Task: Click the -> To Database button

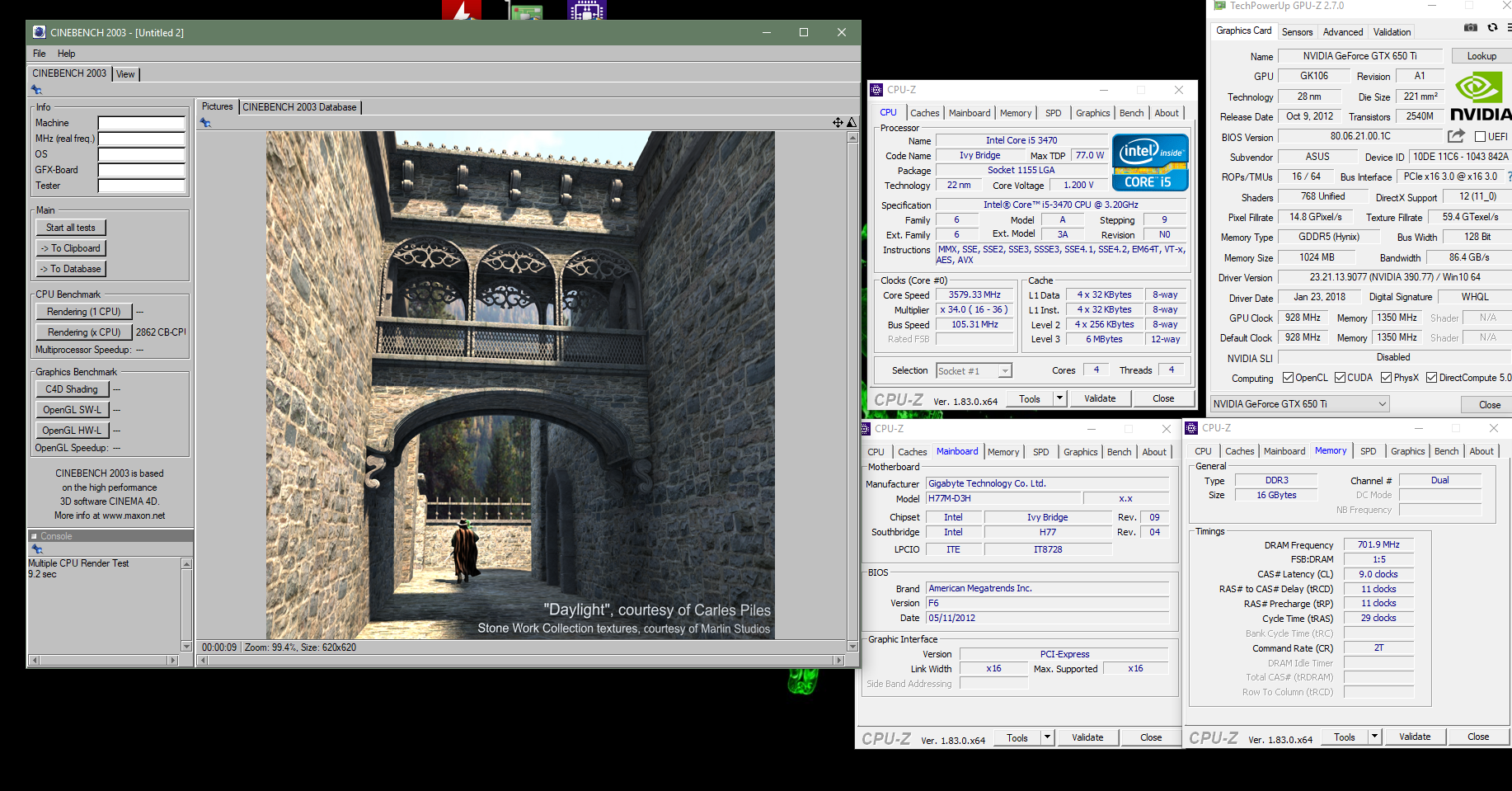Action: tap(71, 269)
